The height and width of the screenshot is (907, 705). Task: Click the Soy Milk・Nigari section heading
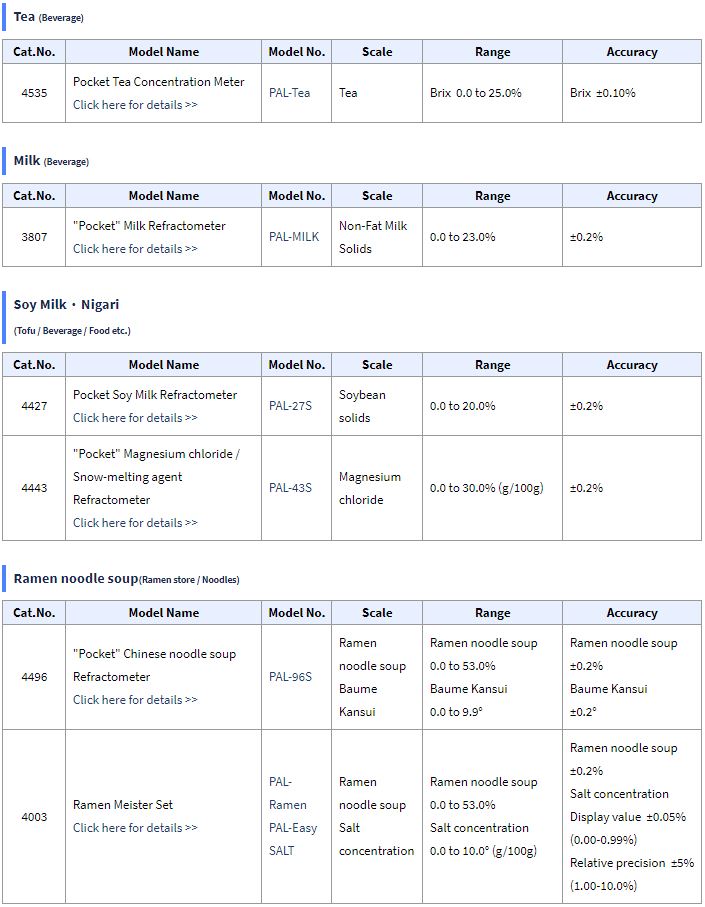point(67,305)
